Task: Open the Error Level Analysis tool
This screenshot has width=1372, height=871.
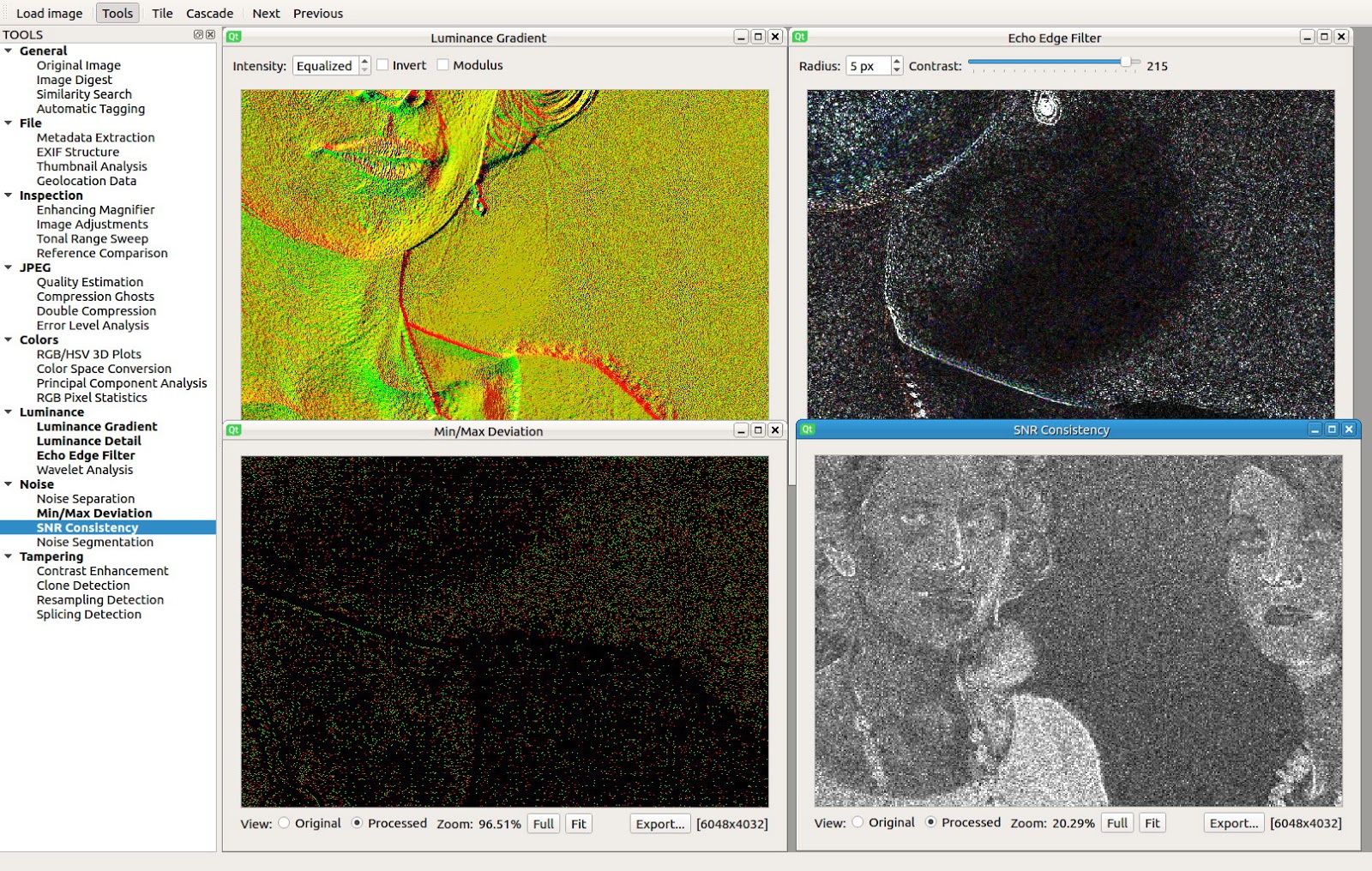Action: (92, 325)
